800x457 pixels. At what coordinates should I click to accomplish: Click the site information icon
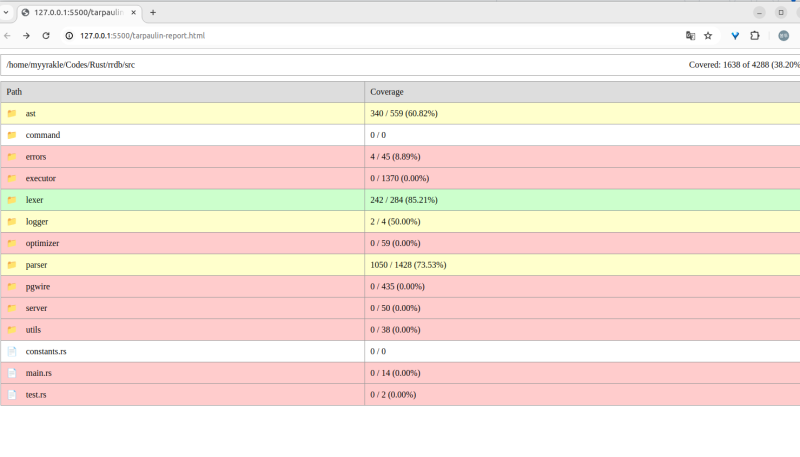(x=69, y=35)
